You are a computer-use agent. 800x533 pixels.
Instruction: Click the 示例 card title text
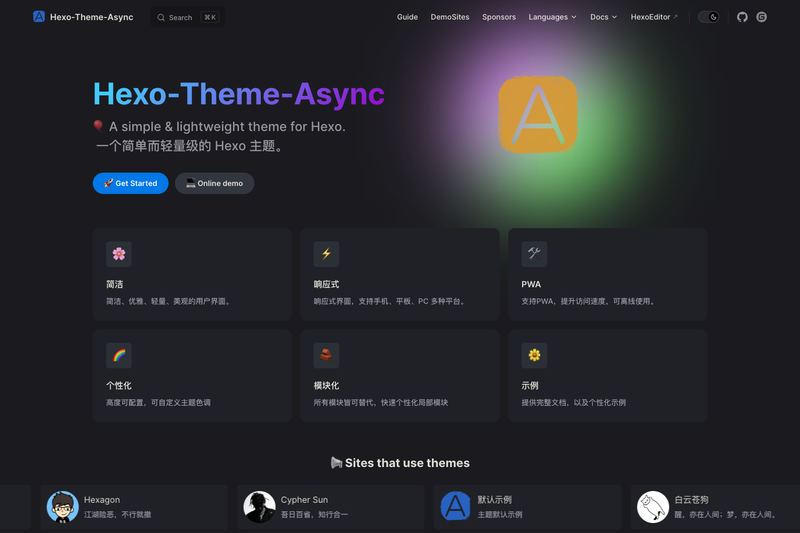[530, 386]
